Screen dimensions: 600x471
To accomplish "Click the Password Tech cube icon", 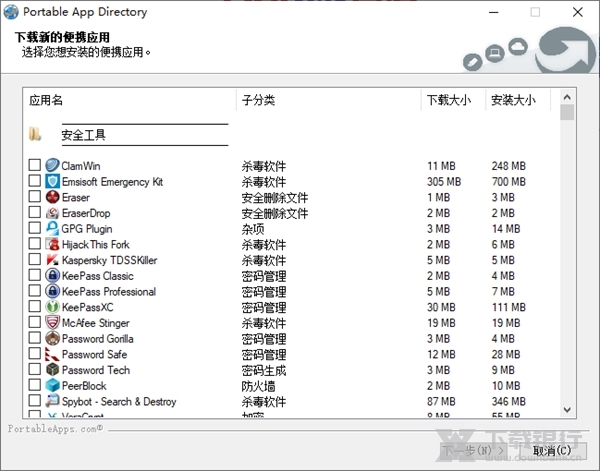I will pos(52,370).
